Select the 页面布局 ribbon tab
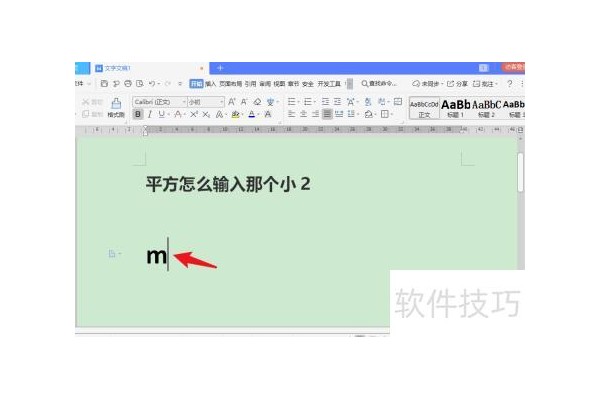 (230, 83)
